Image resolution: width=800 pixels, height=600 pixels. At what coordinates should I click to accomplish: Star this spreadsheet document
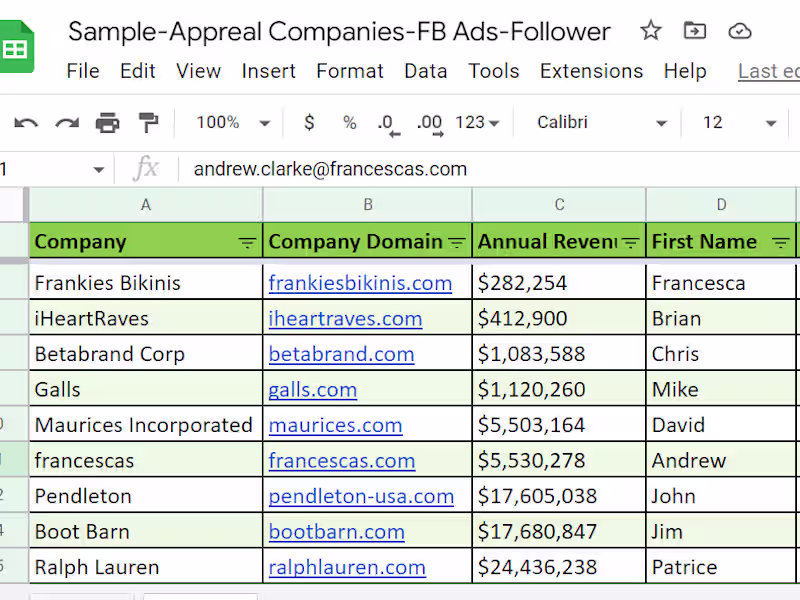tap(651, 31)
